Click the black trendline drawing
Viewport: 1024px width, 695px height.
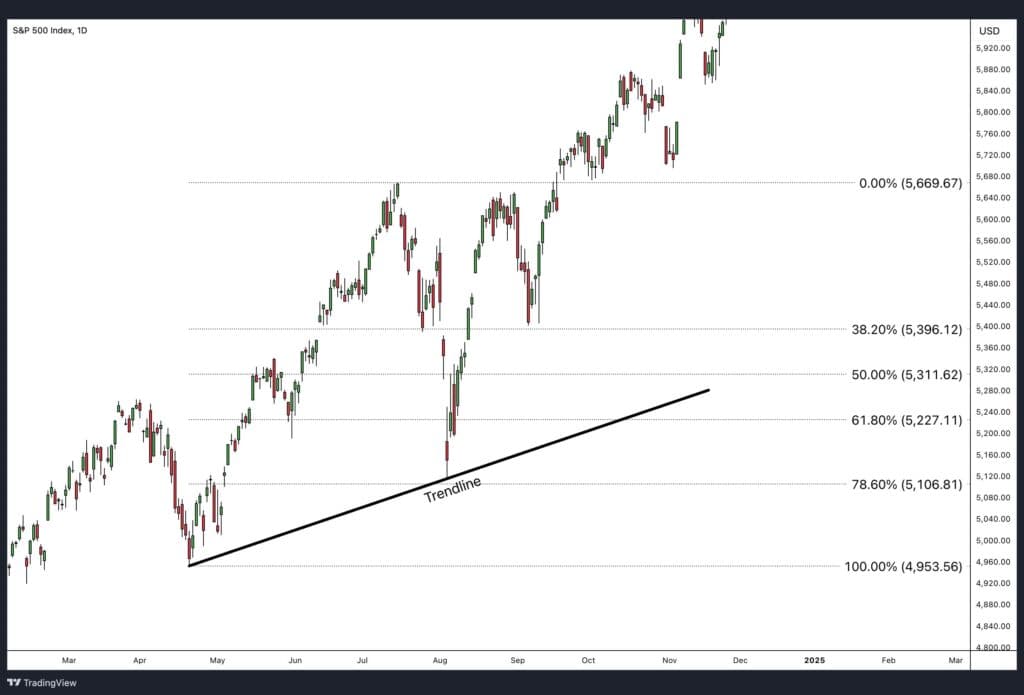[x=448, y=478]
